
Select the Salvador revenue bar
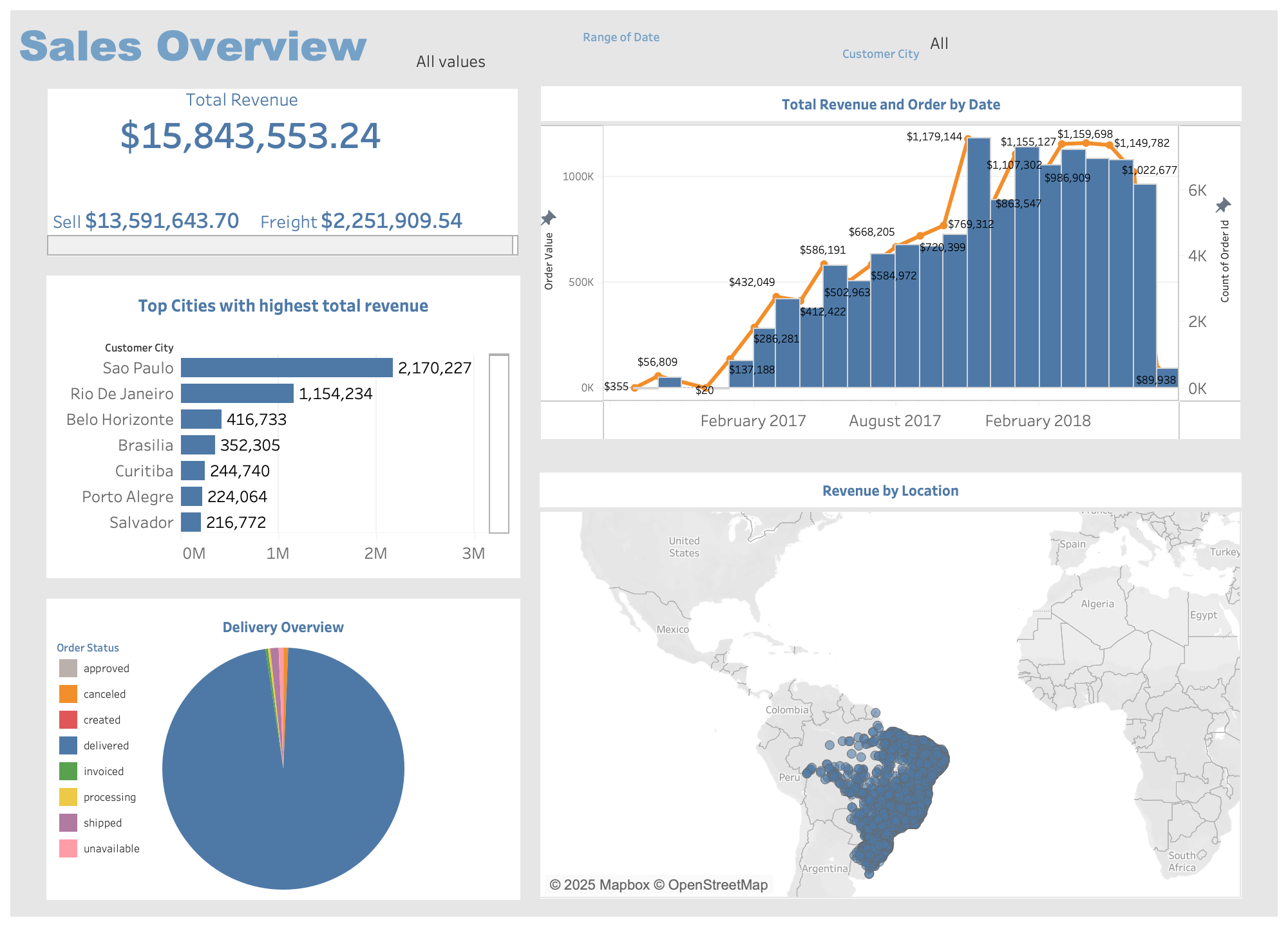coord(191,522)
